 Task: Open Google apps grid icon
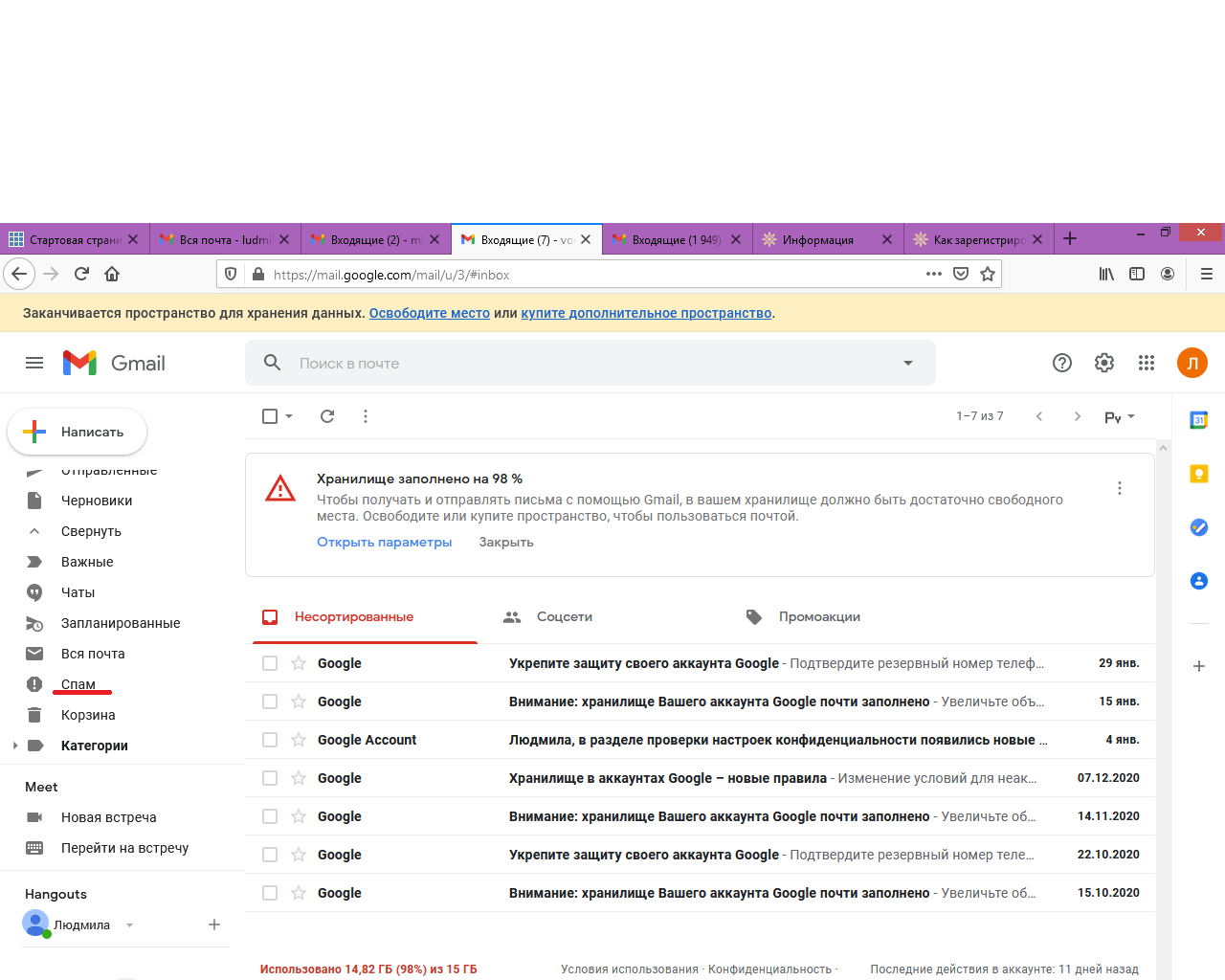(1147, 363)
